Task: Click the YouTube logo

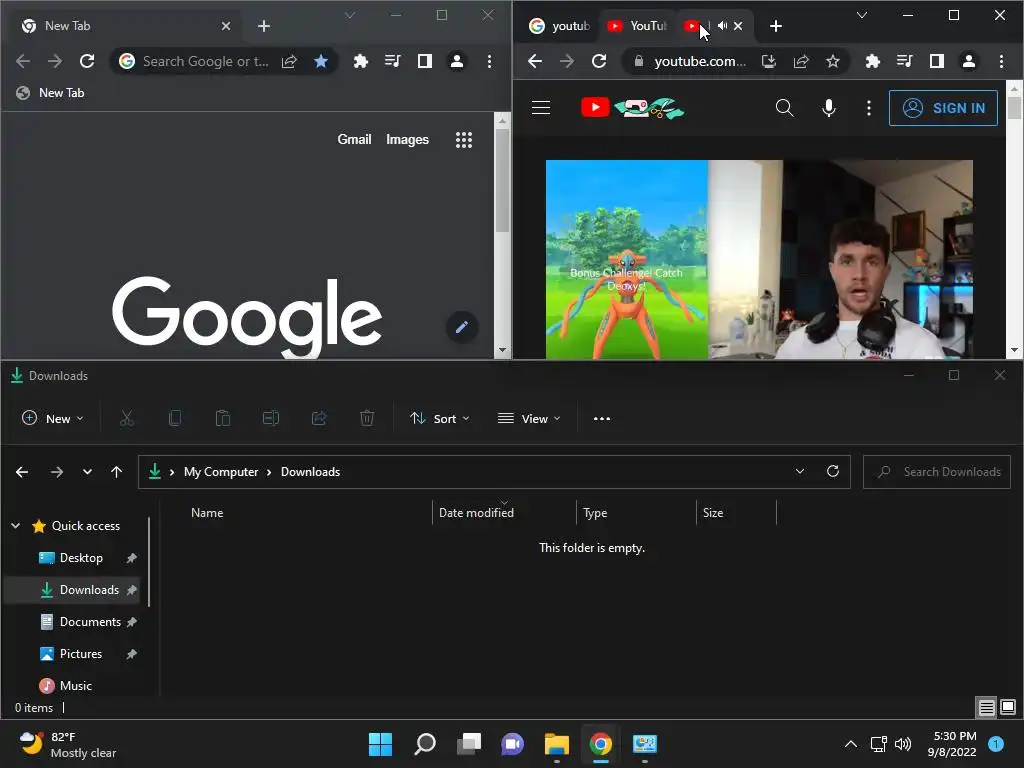Action: point(632,108)
